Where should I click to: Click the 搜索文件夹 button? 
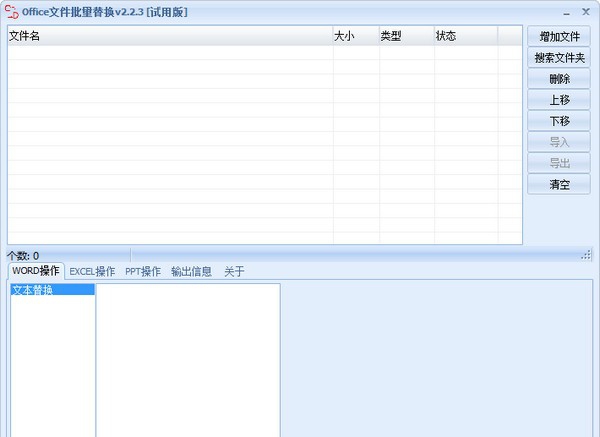pyautogui.click(x=559, y=58)
